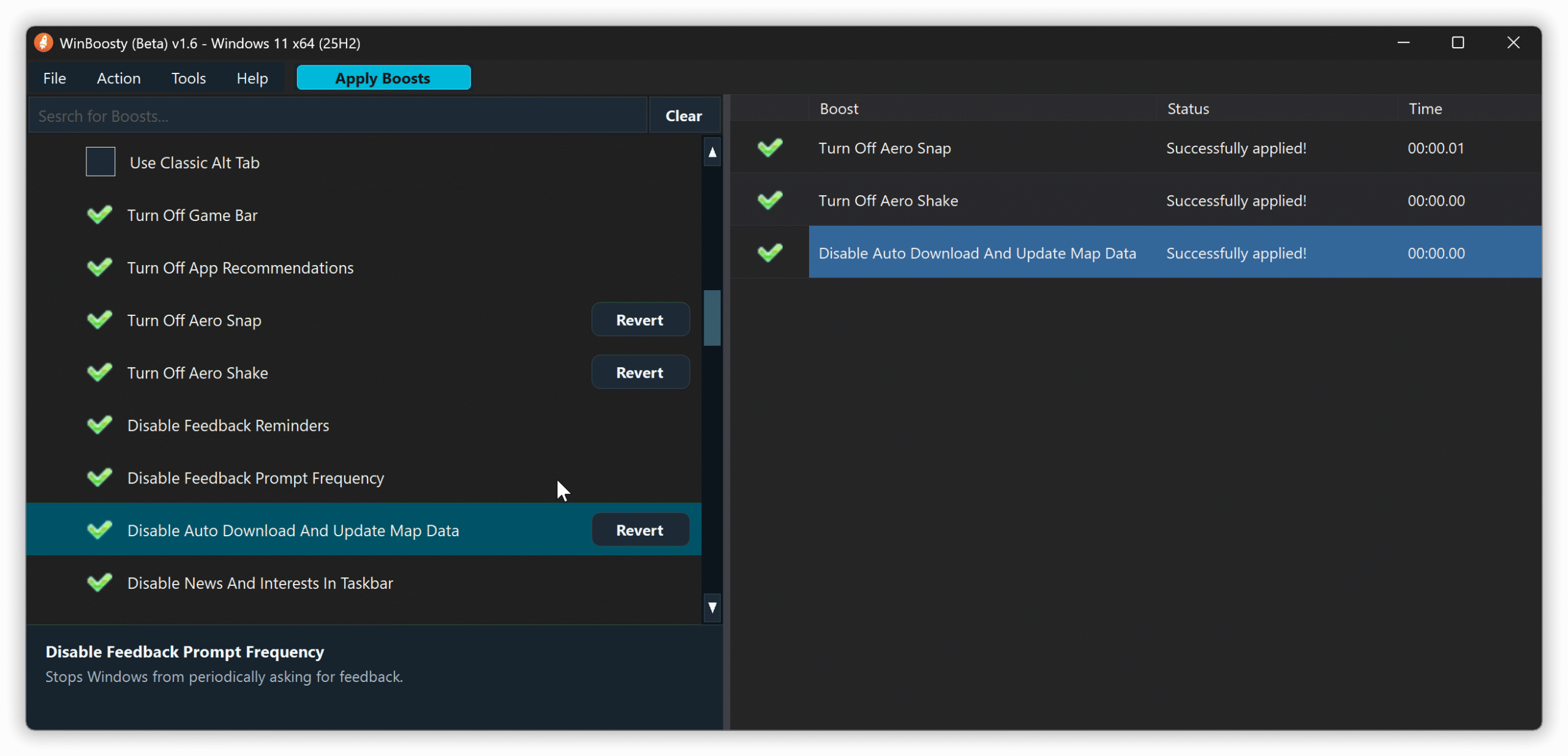Select Turn Off Aero Shake in results table
The height and width of the screenshot is (756, 1568).
(x=888, y=200)
